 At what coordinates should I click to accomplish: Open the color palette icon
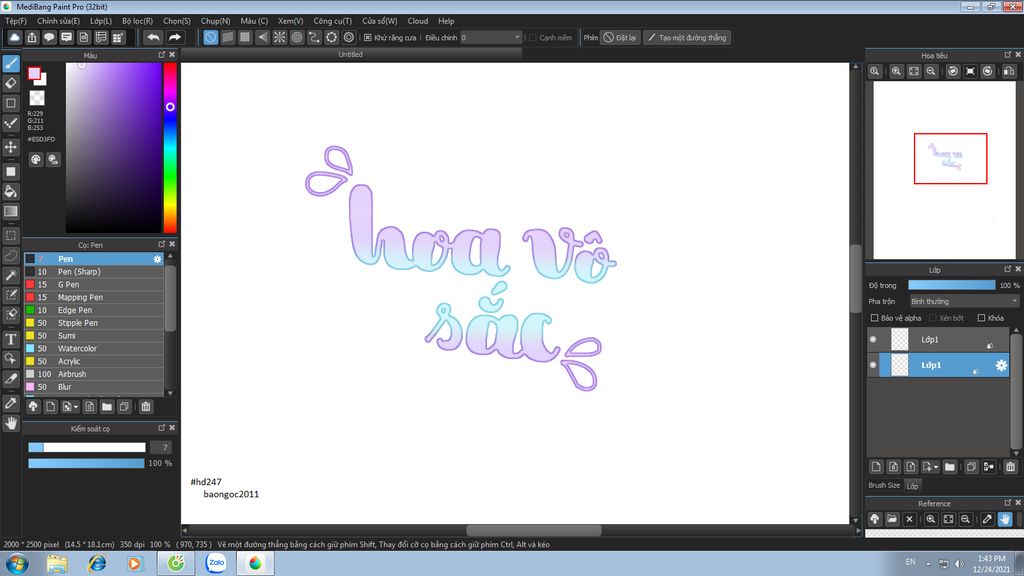(36, 159)
